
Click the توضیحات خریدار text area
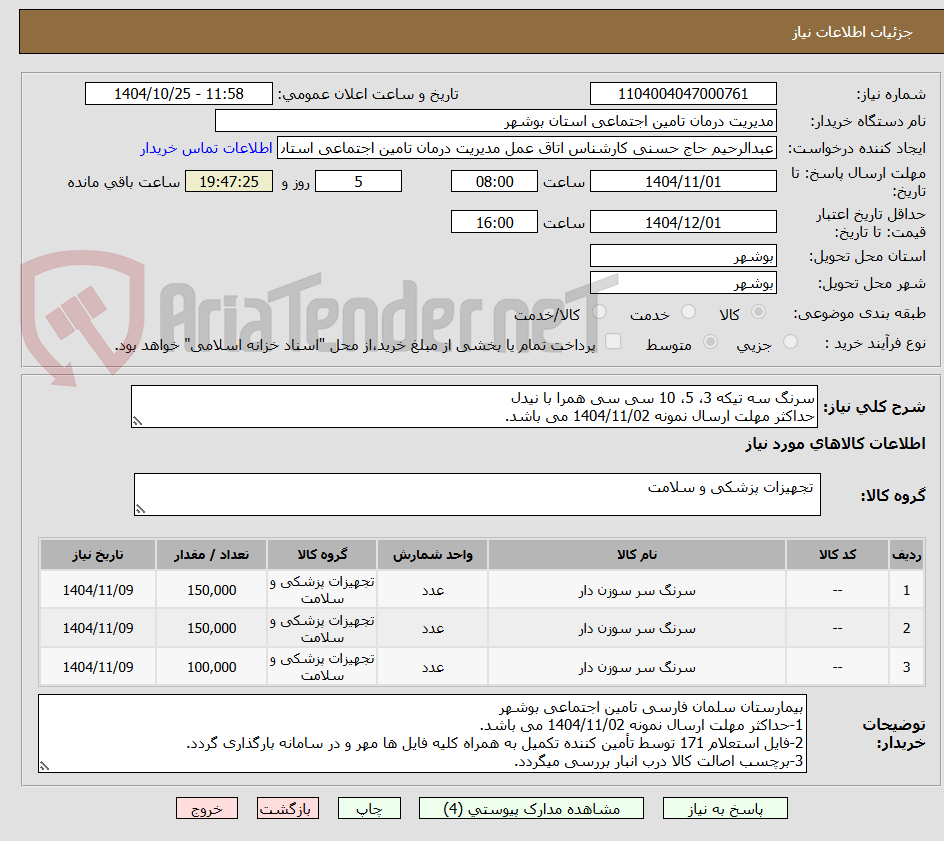point(422,733)
